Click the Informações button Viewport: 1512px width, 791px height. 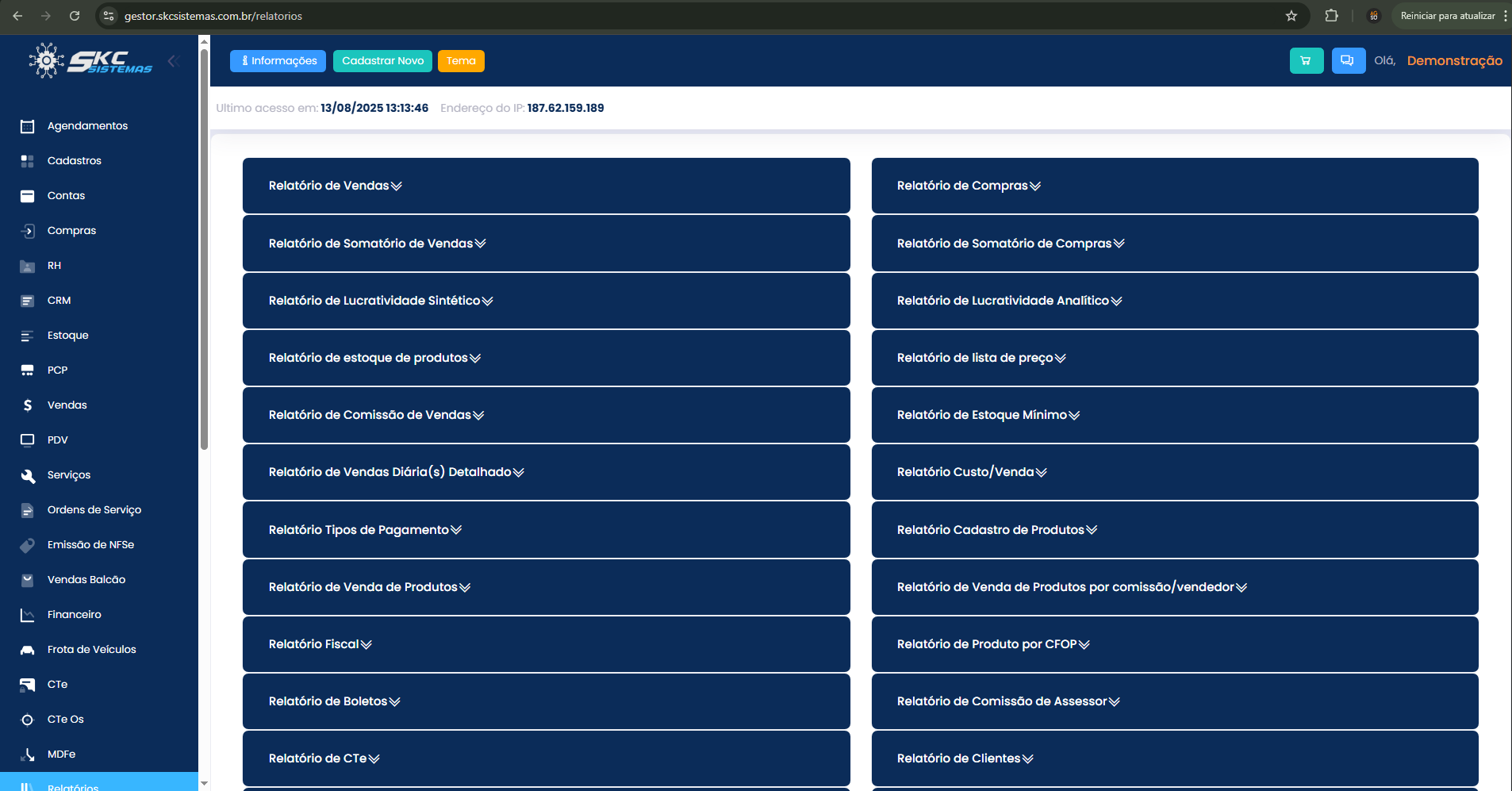coord(278,61)
